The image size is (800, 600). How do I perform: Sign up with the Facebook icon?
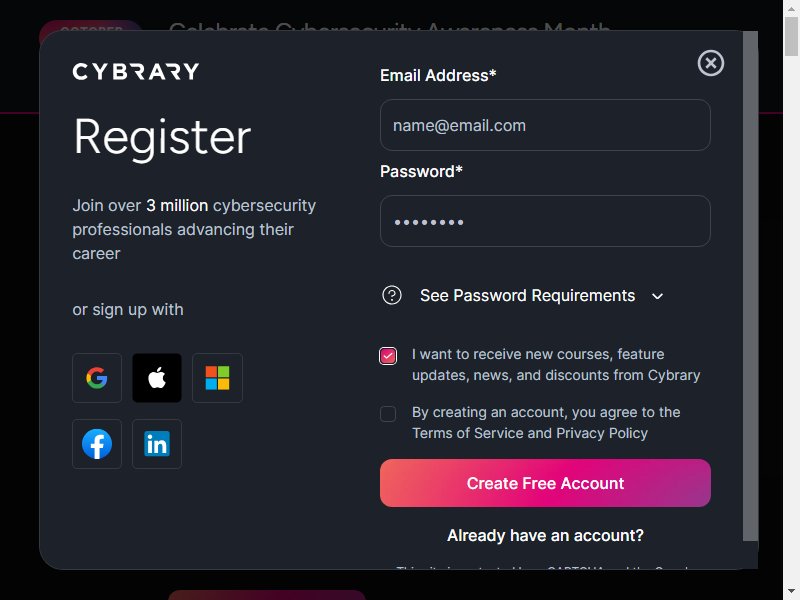(x=97, y=444)
